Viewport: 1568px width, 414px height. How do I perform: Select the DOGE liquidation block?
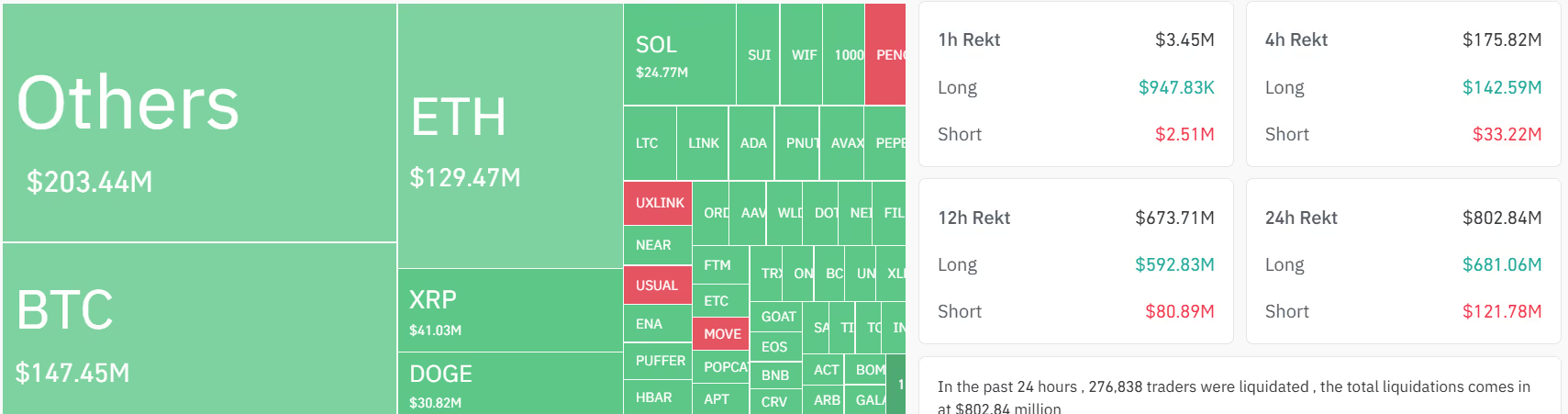point(510,384)
